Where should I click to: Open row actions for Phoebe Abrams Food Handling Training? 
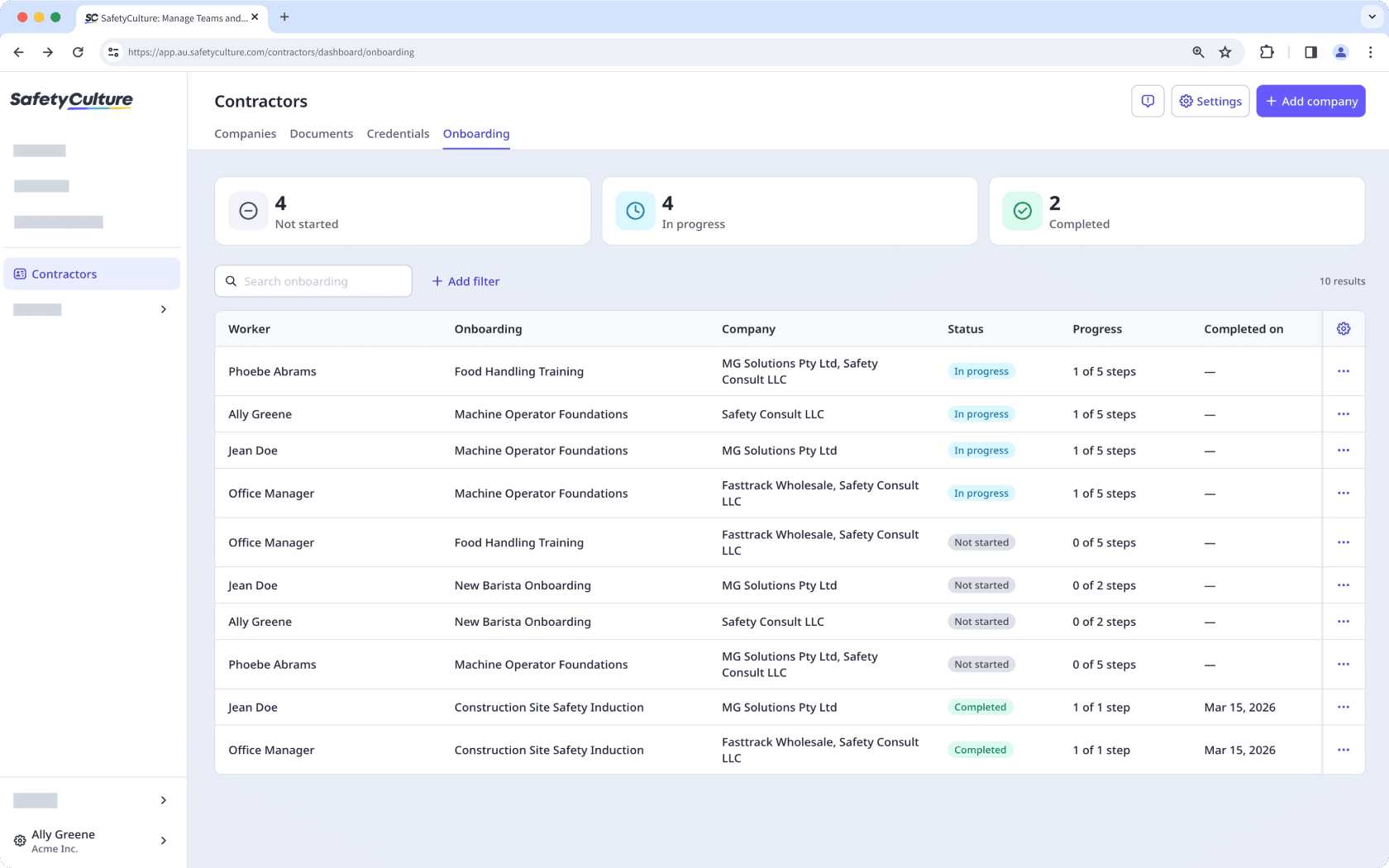[1344, 371]
